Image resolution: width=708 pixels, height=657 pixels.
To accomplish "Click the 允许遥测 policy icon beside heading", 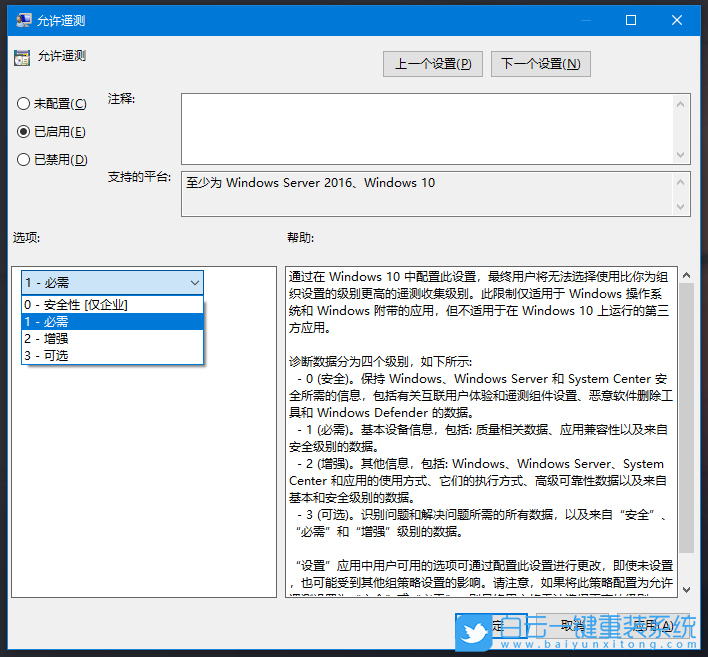I will point(22,58).
